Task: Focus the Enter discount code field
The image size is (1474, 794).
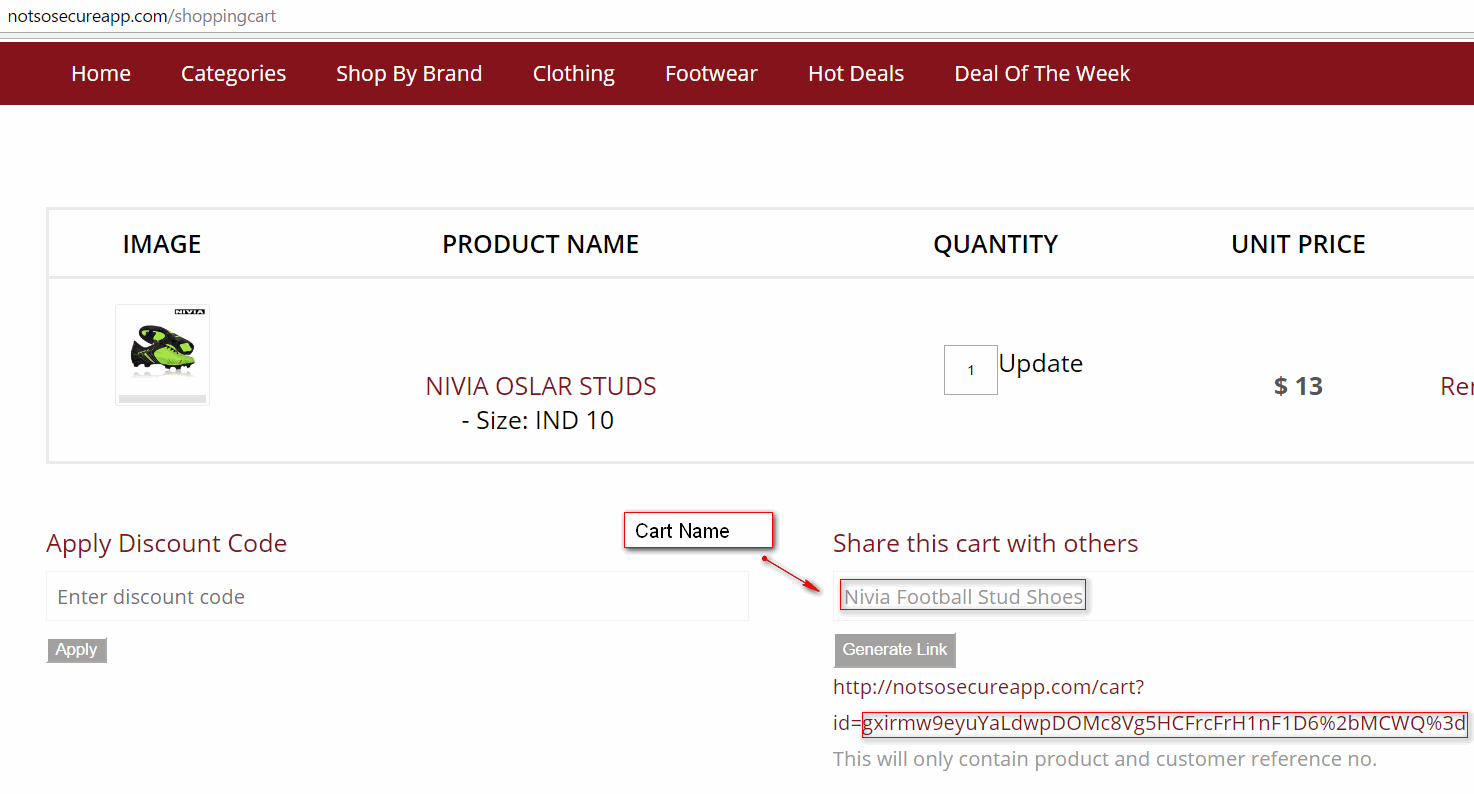Action: (x=397, y=597)
